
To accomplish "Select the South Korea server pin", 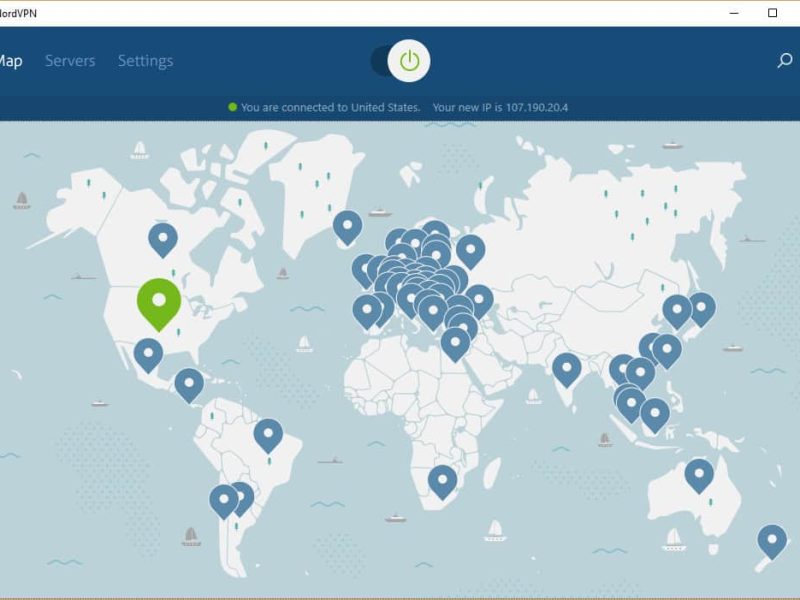I will [x=677, y=312].
